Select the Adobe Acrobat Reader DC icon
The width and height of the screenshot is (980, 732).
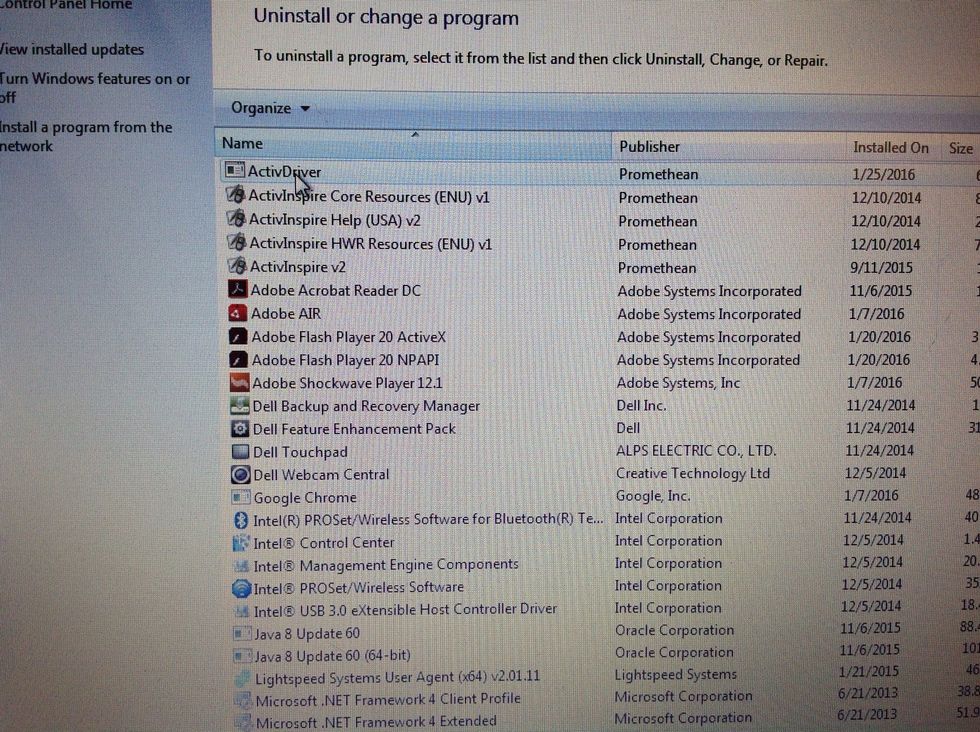point(237,290)
